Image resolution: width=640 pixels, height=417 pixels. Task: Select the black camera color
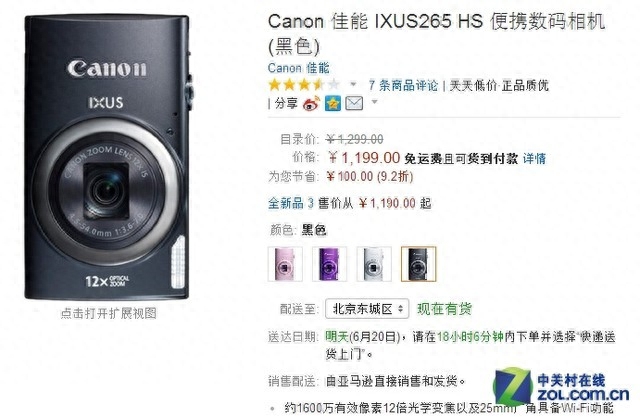click(x=418, y=264)
